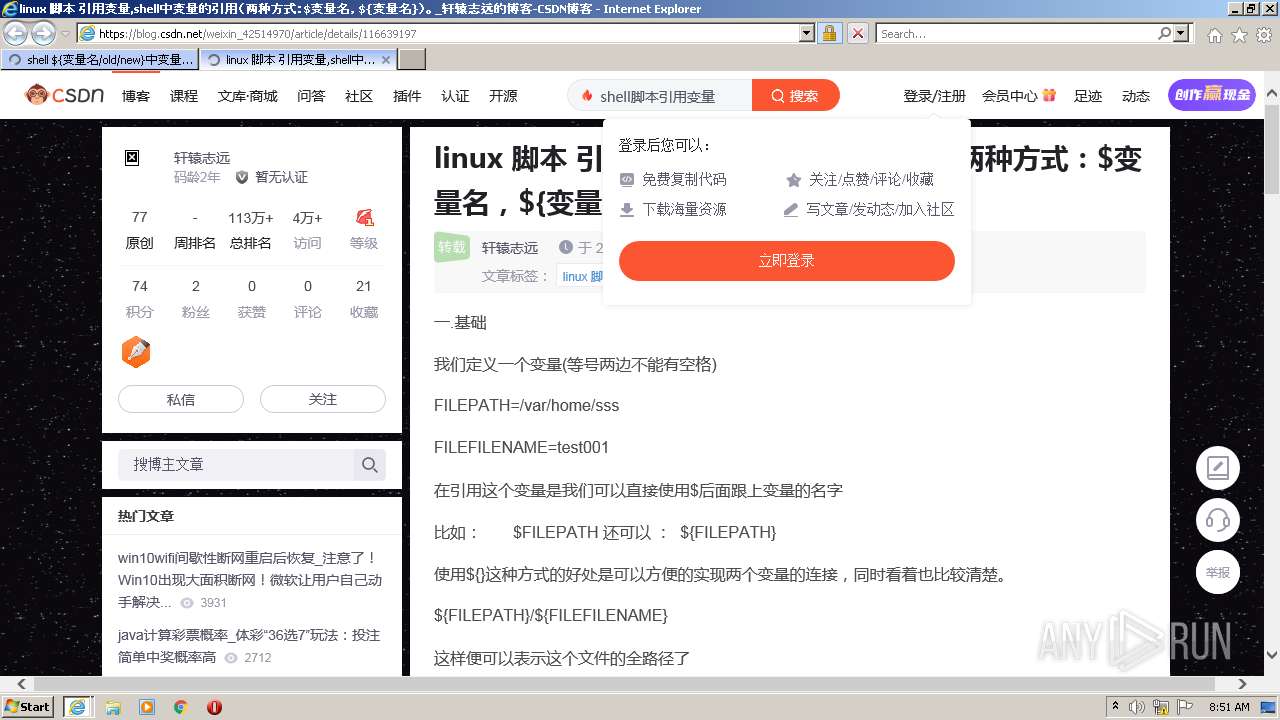Click the security lock icon
The width and height of the screenshot is (1280, 720).
(x=829, y=33)
